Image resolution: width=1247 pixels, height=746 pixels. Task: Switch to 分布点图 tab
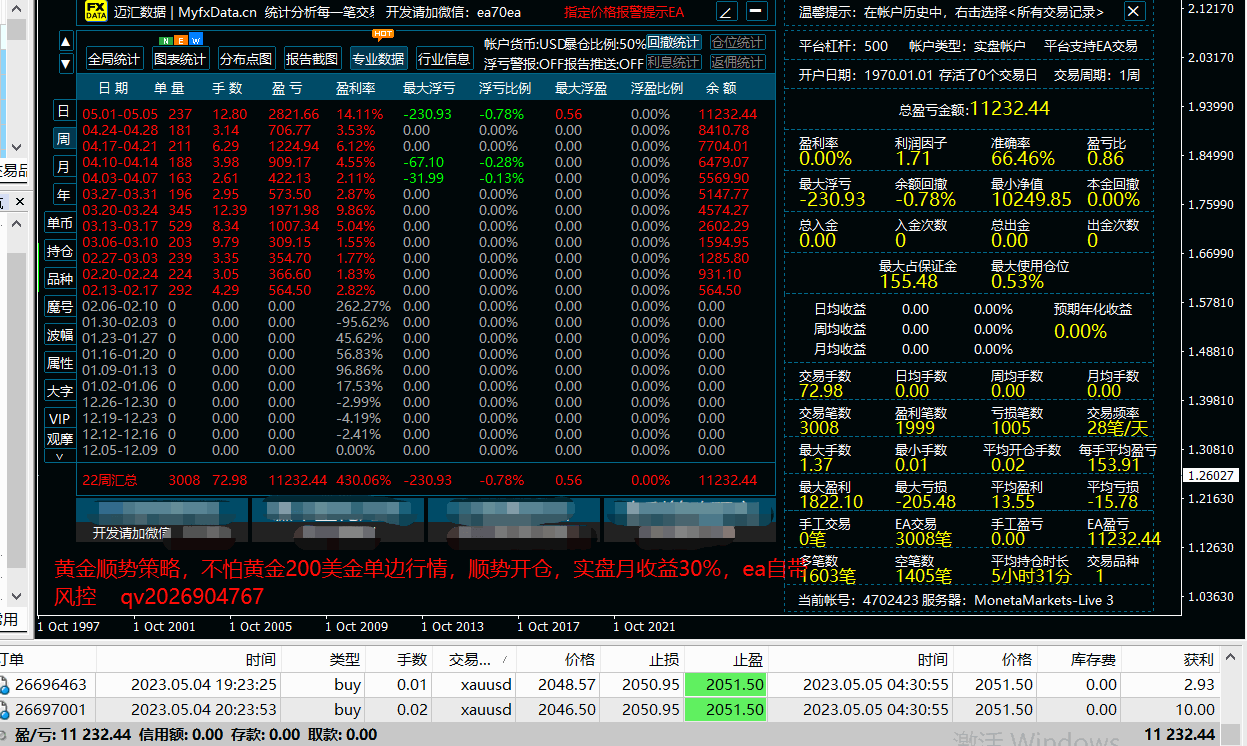click(245, 59)
